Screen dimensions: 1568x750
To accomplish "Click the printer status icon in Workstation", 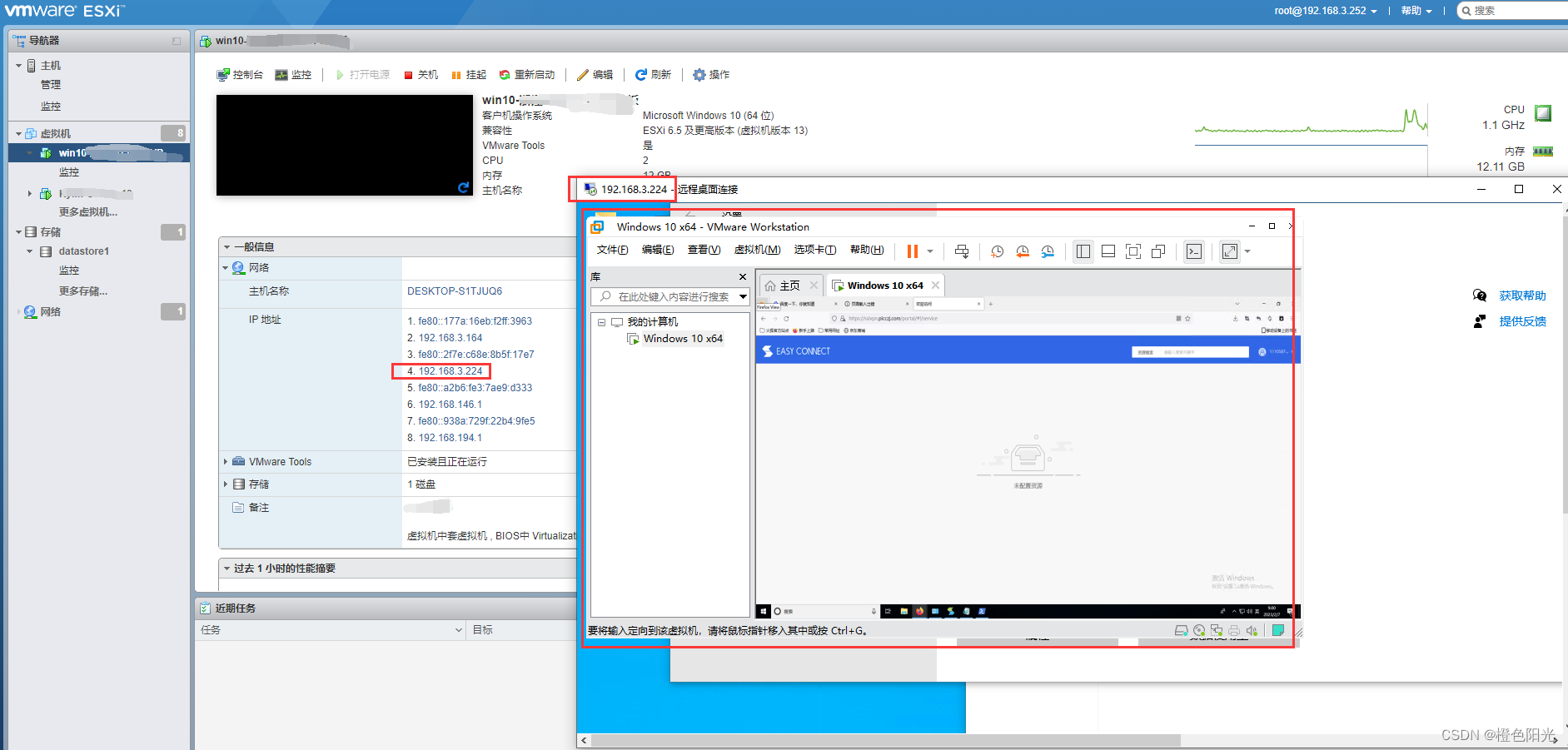I will click(x=1234, y=631).
